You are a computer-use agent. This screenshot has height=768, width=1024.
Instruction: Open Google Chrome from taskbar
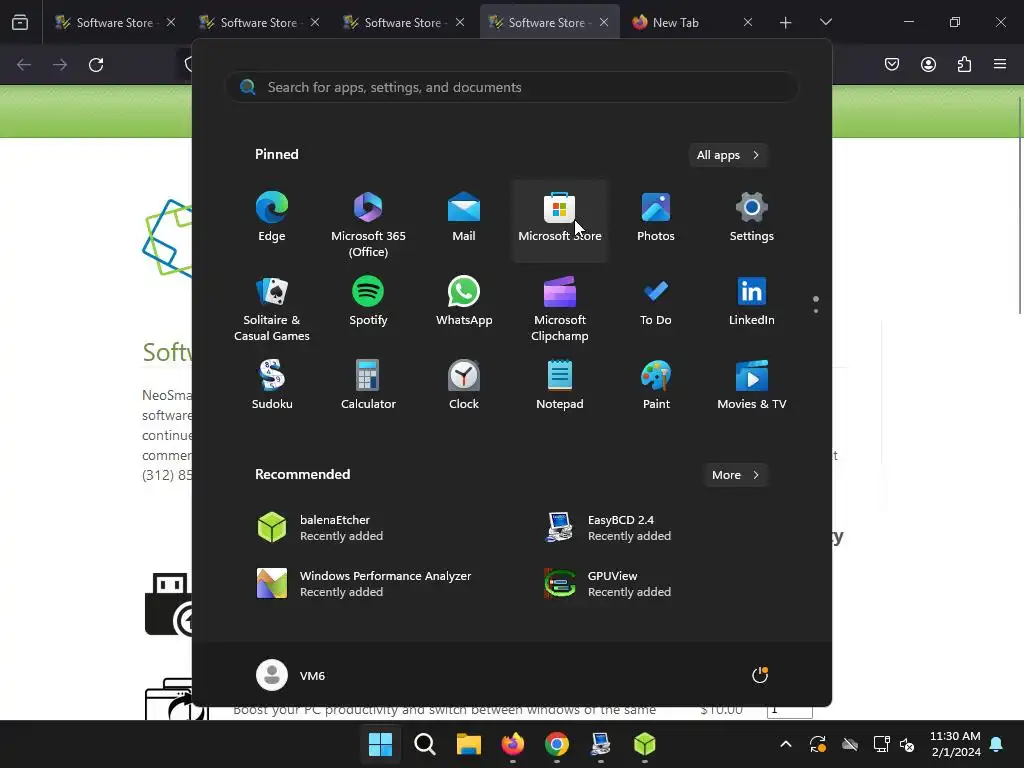point(556,744)
